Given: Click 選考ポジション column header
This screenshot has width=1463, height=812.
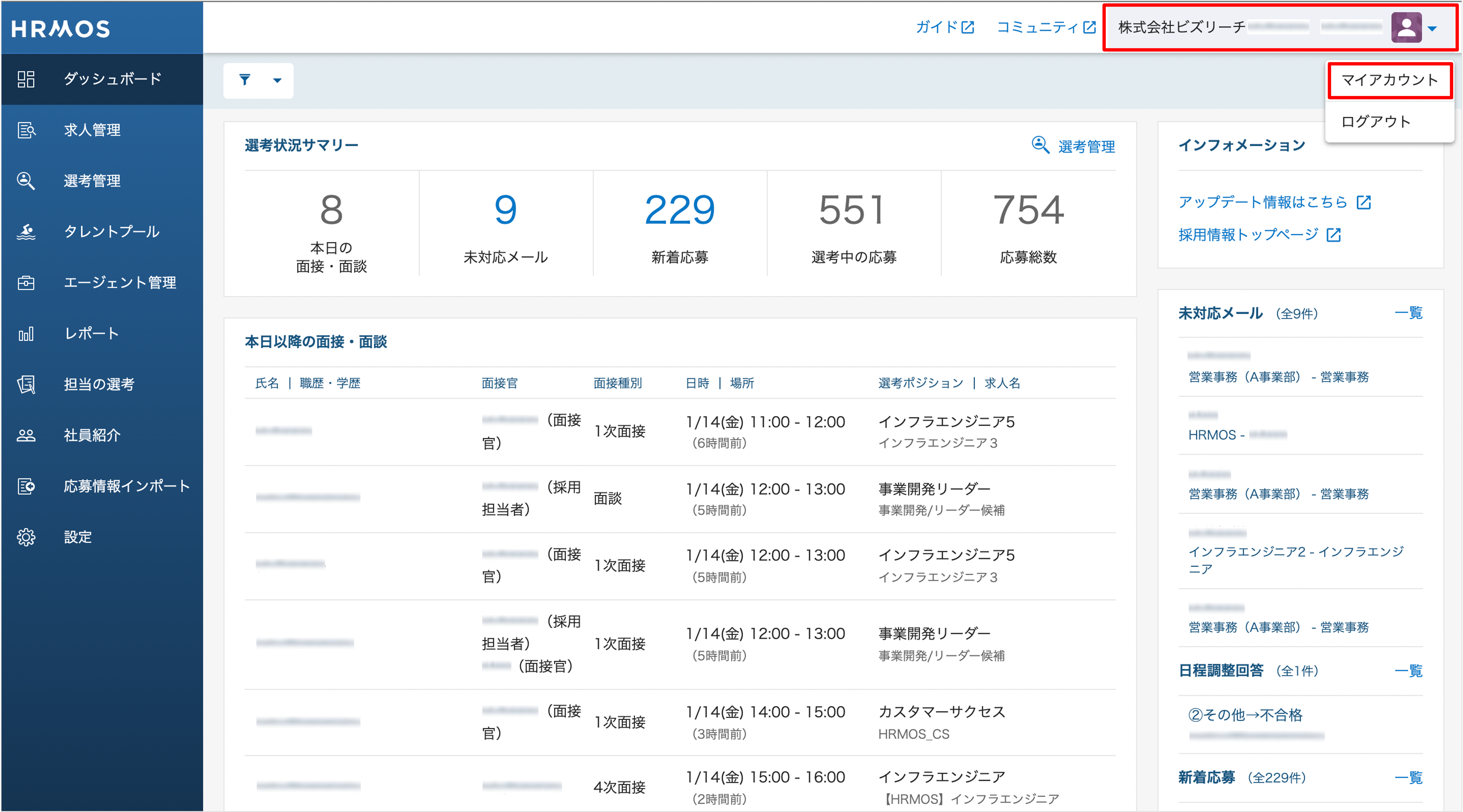Looking at the screenshot, I should 920,383.
